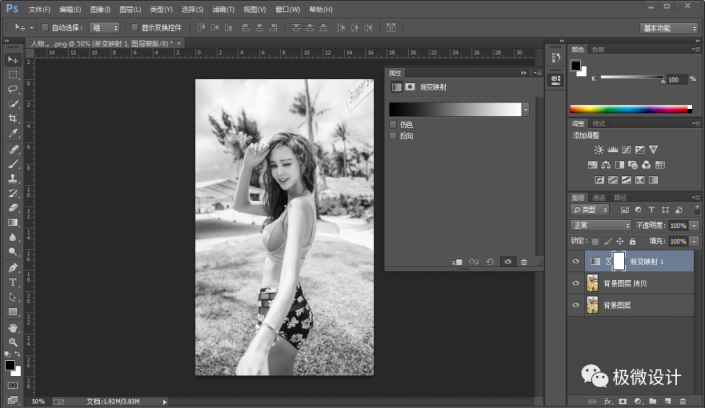Select the 渐变映射 1 layer mask thumbnail
Image resolution: width=705 pixels, height=408 pixels.
tap(619, 261)
